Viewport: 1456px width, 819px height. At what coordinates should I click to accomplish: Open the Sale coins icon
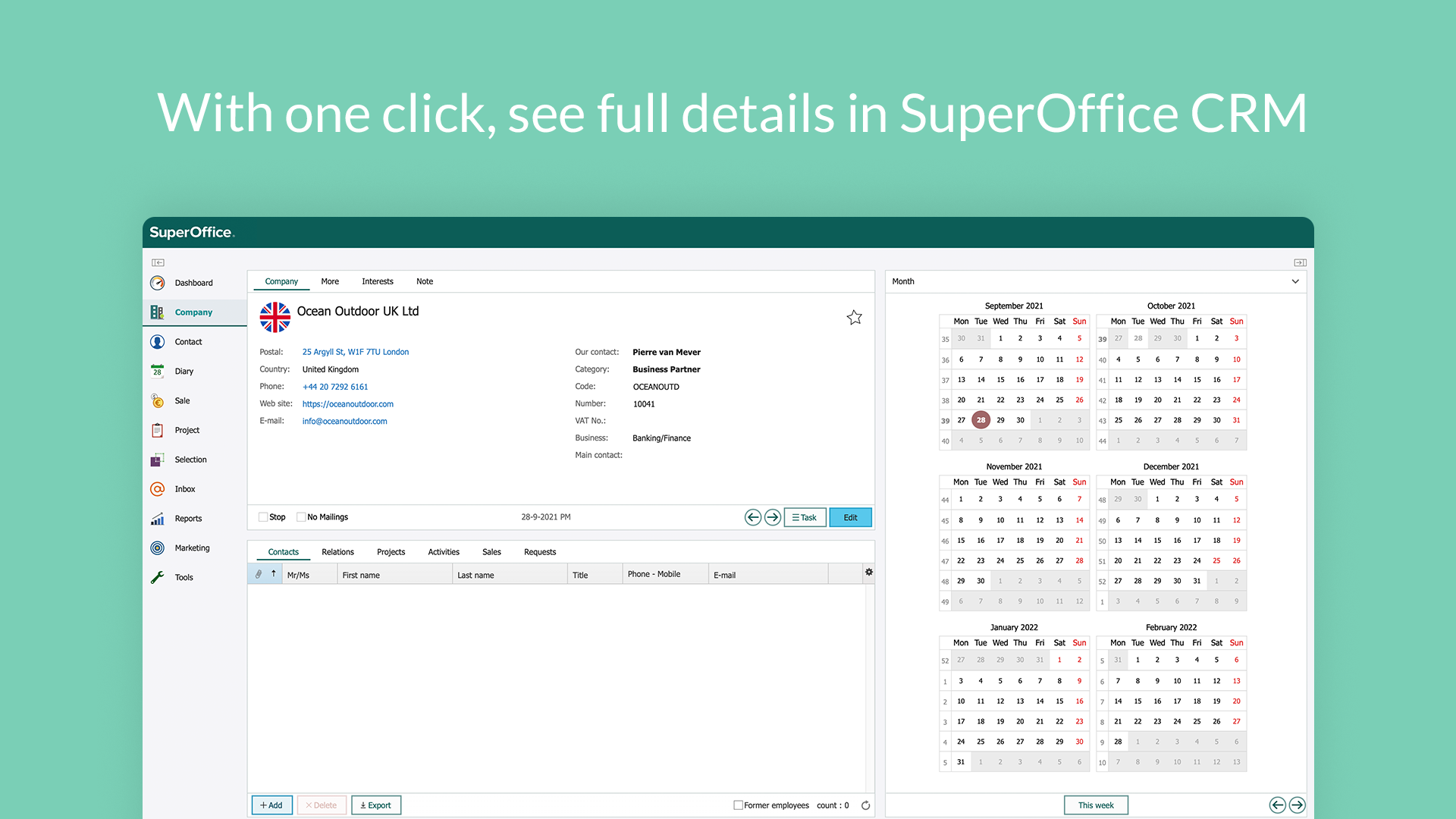pos(157,400)
